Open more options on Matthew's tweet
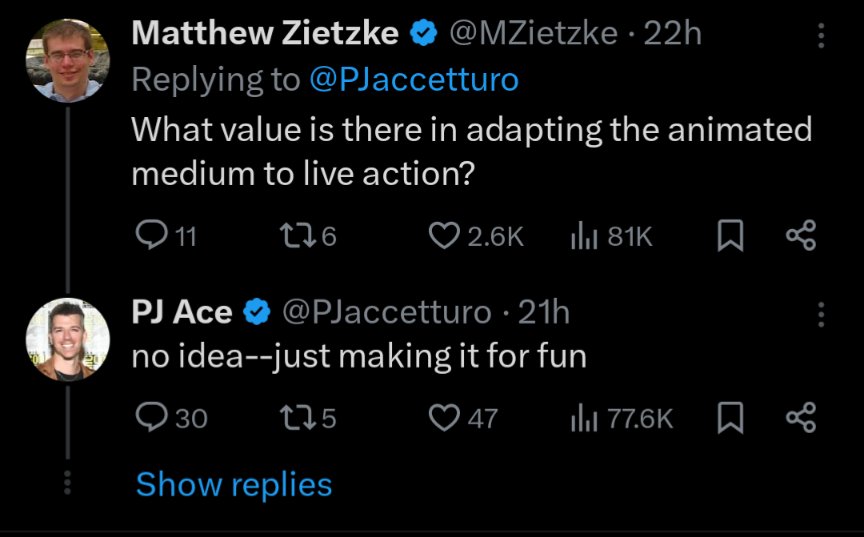 pos(822,37)
